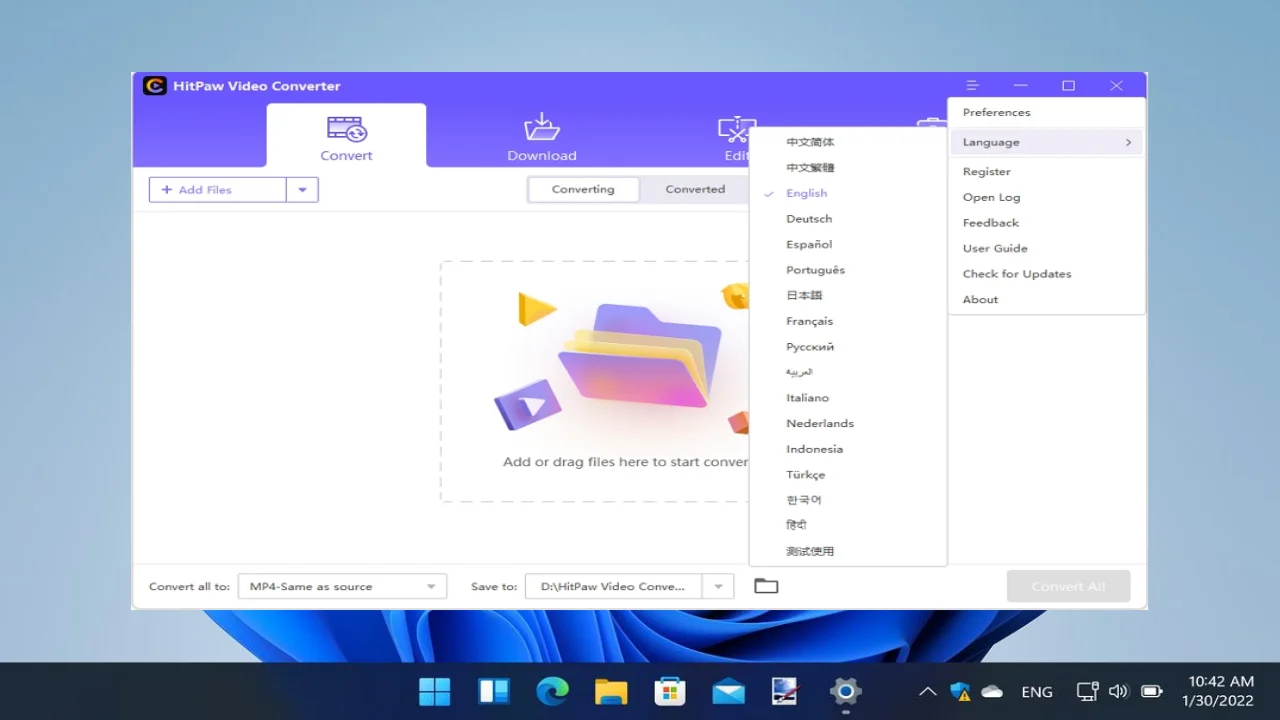This screenshot has width=1280, height=720.
Task: Switch to the Download tab
Action: (x=542, y=137)
